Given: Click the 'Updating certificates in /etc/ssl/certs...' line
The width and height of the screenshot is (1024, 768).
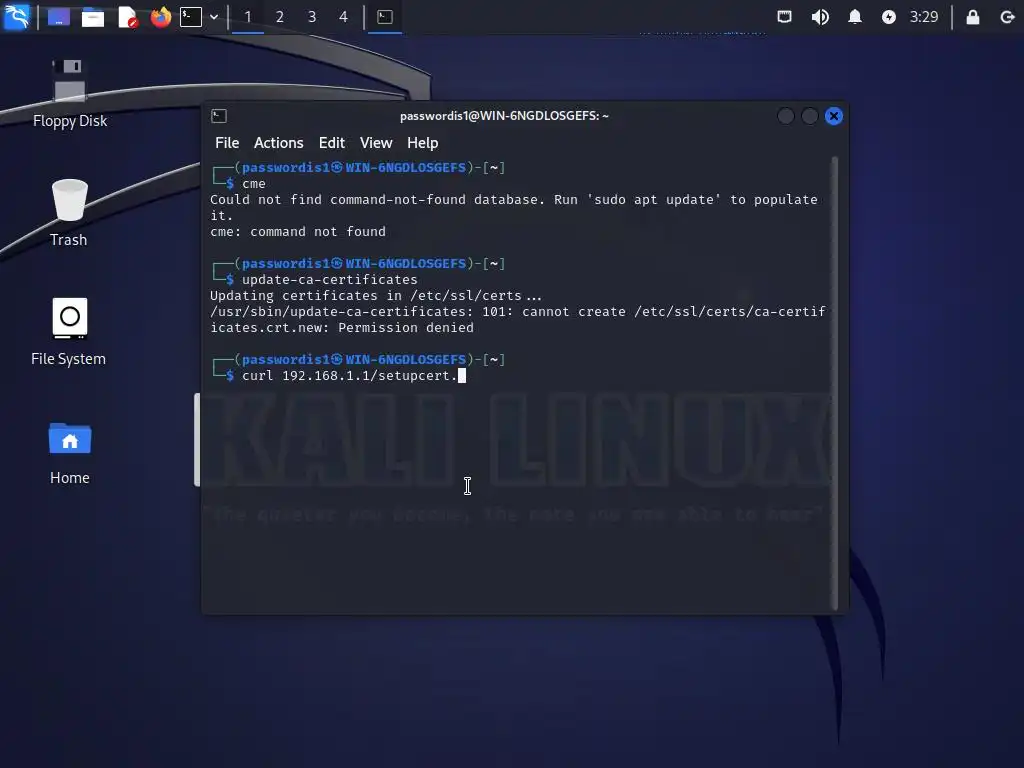Looking at the screenshot, I should [x=376, y=296].
